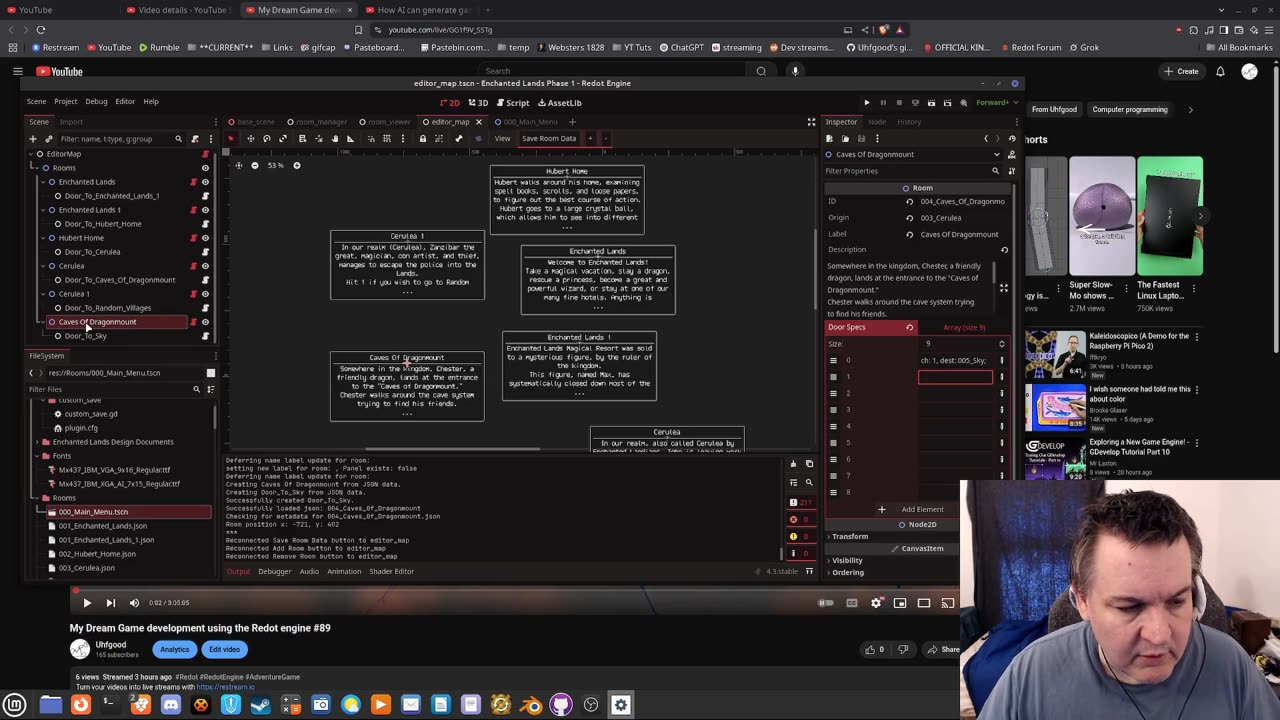
Task: Click the Save Room Data button
Action: 549,138
